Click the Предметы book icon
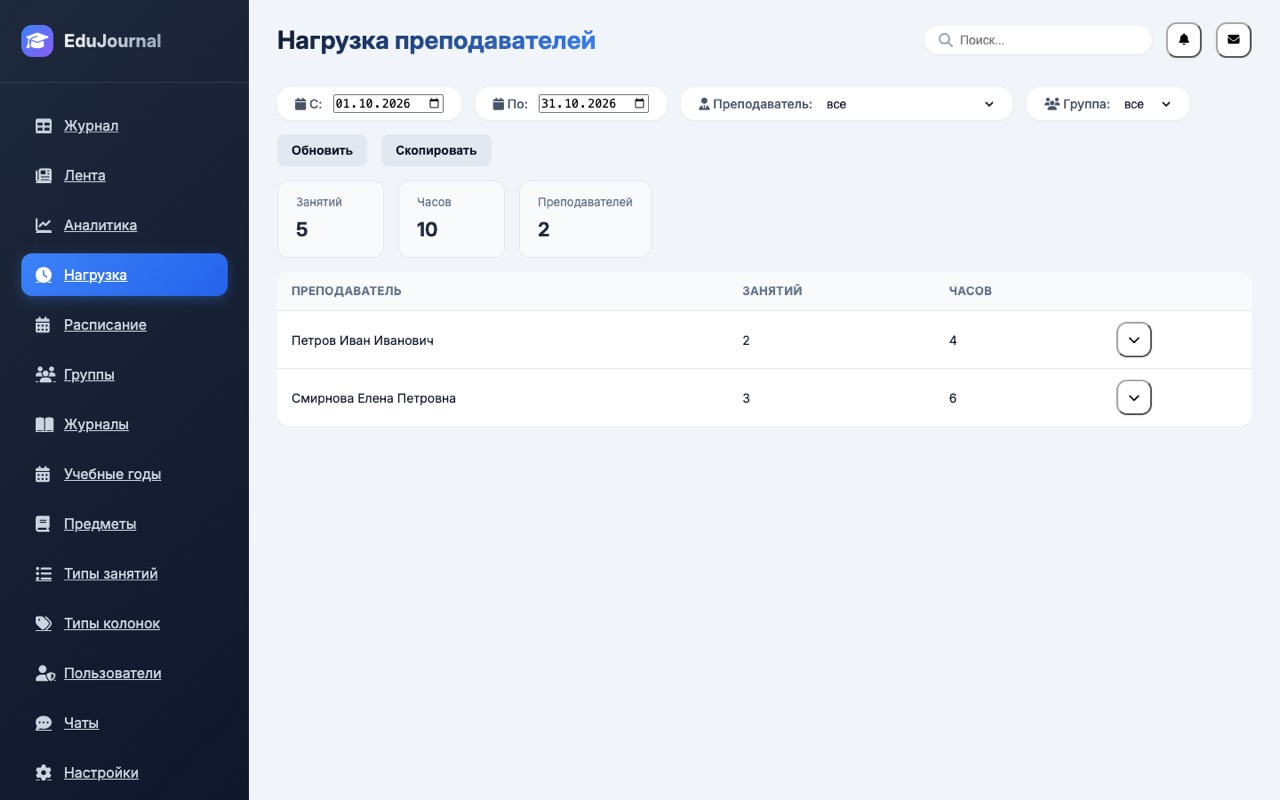 42,524
